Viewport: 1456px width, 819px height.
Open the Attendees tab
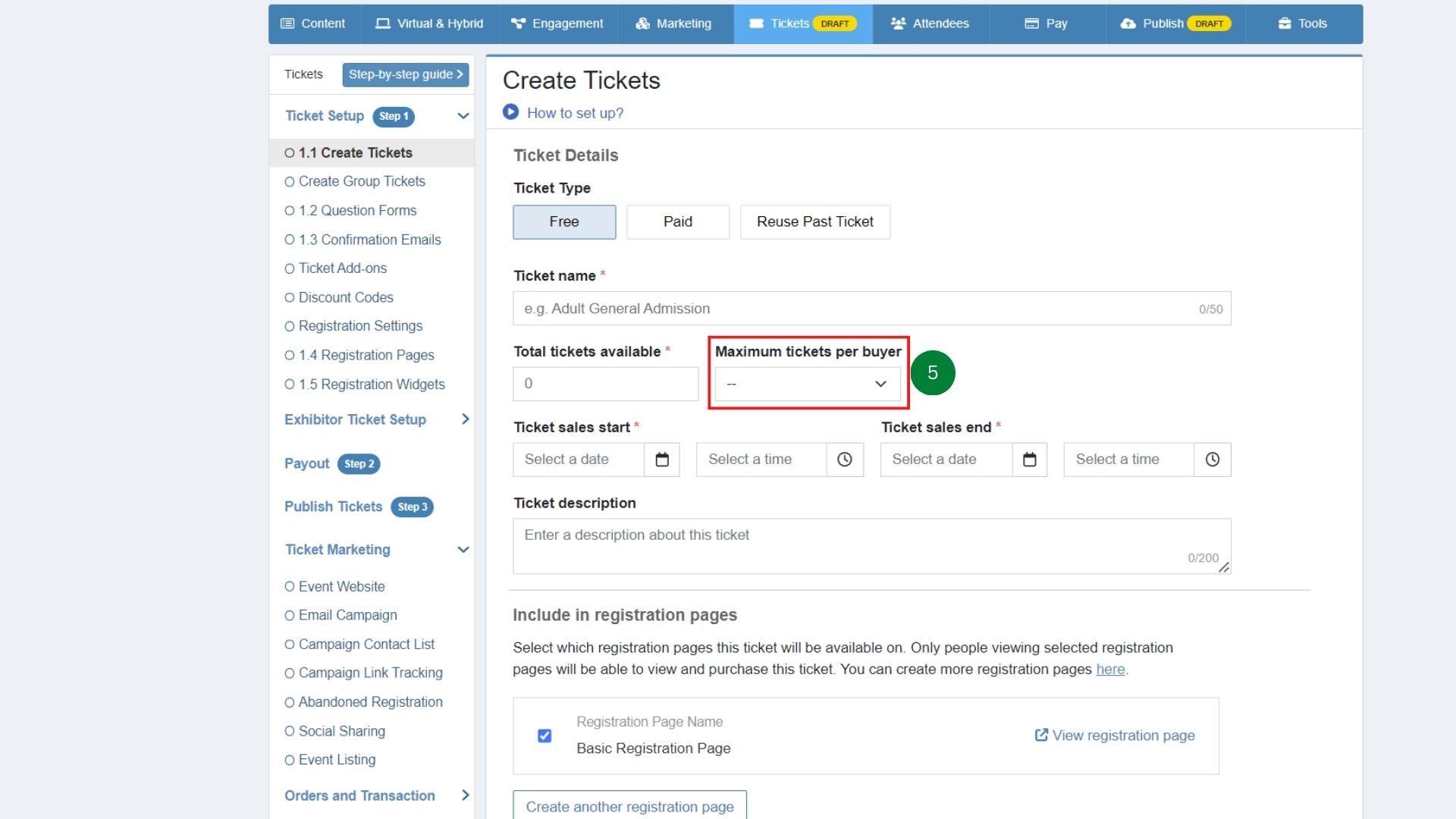pyautogui.click(x=930, y=24)
